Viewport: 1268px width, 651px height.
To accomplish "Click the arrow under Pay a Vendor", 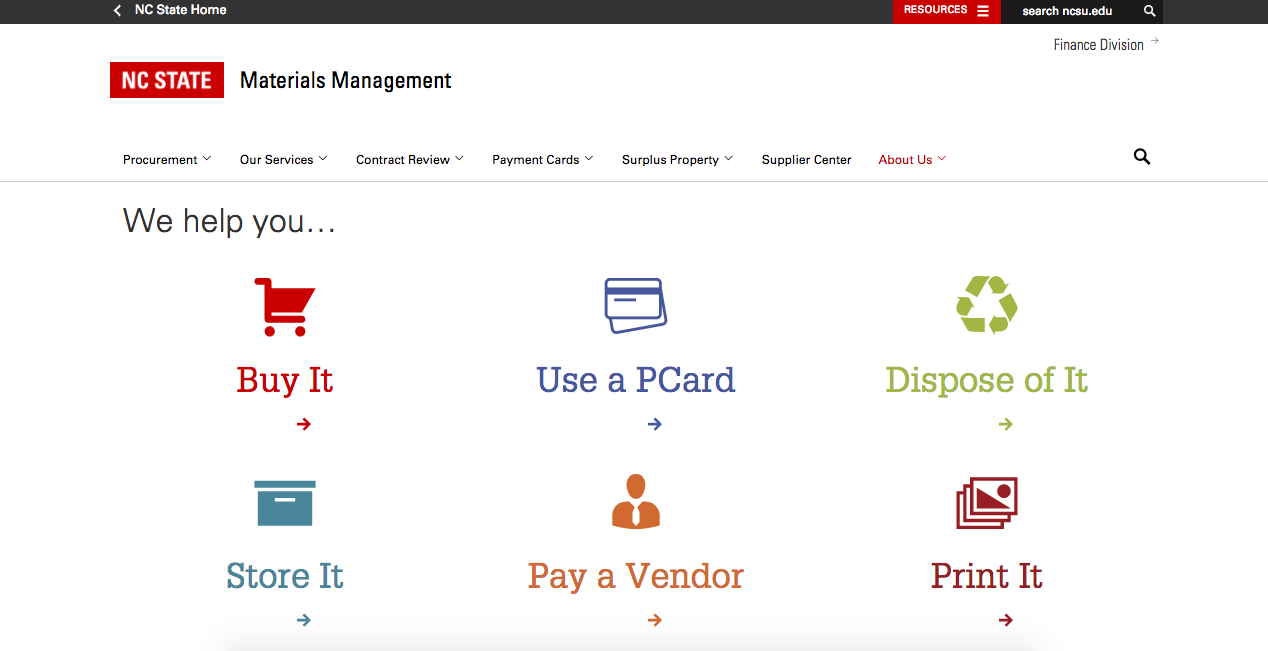I will (x=655, y=620).
